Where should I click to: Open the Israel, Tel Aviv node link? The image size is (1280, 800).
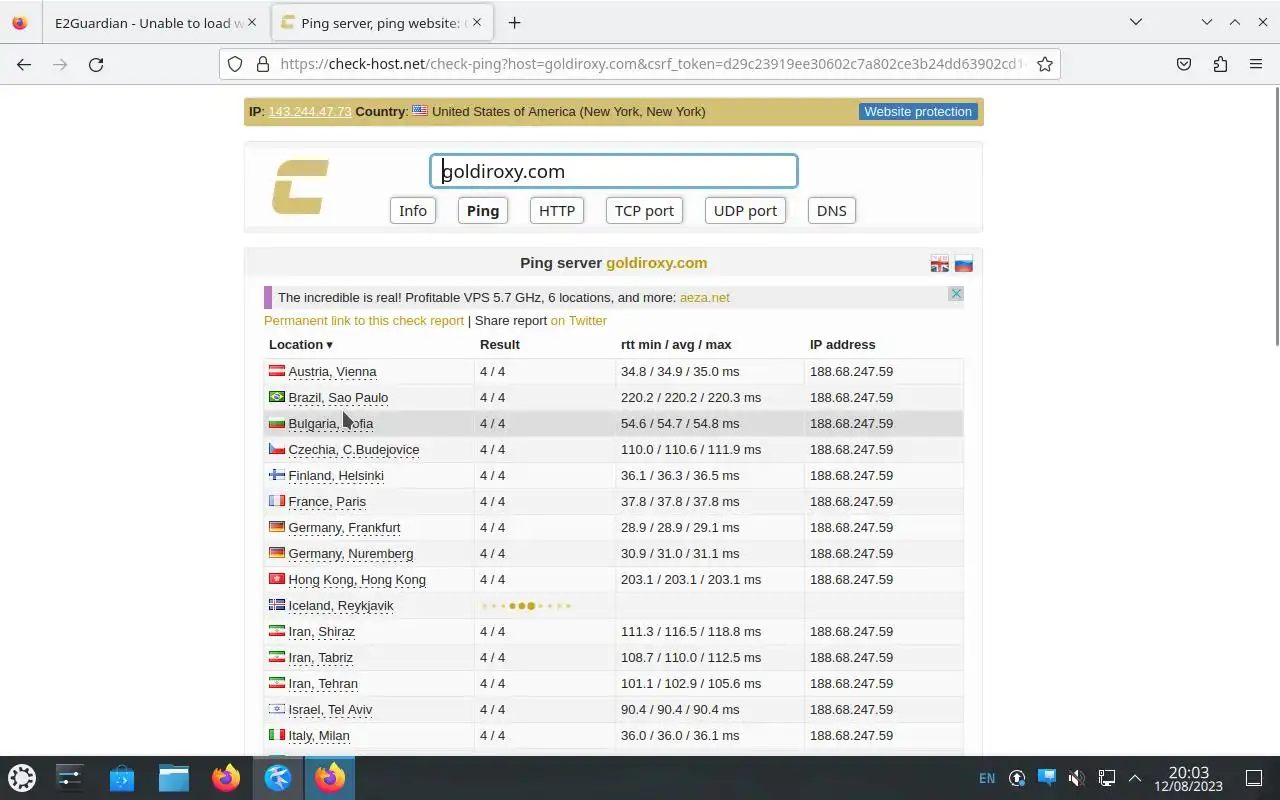pos(330,710)
